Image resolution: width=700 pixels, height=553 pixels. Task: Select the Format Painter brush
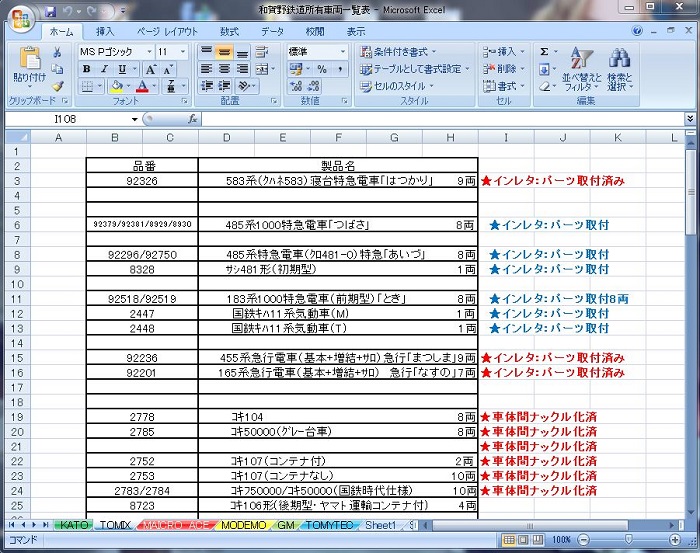57,86
